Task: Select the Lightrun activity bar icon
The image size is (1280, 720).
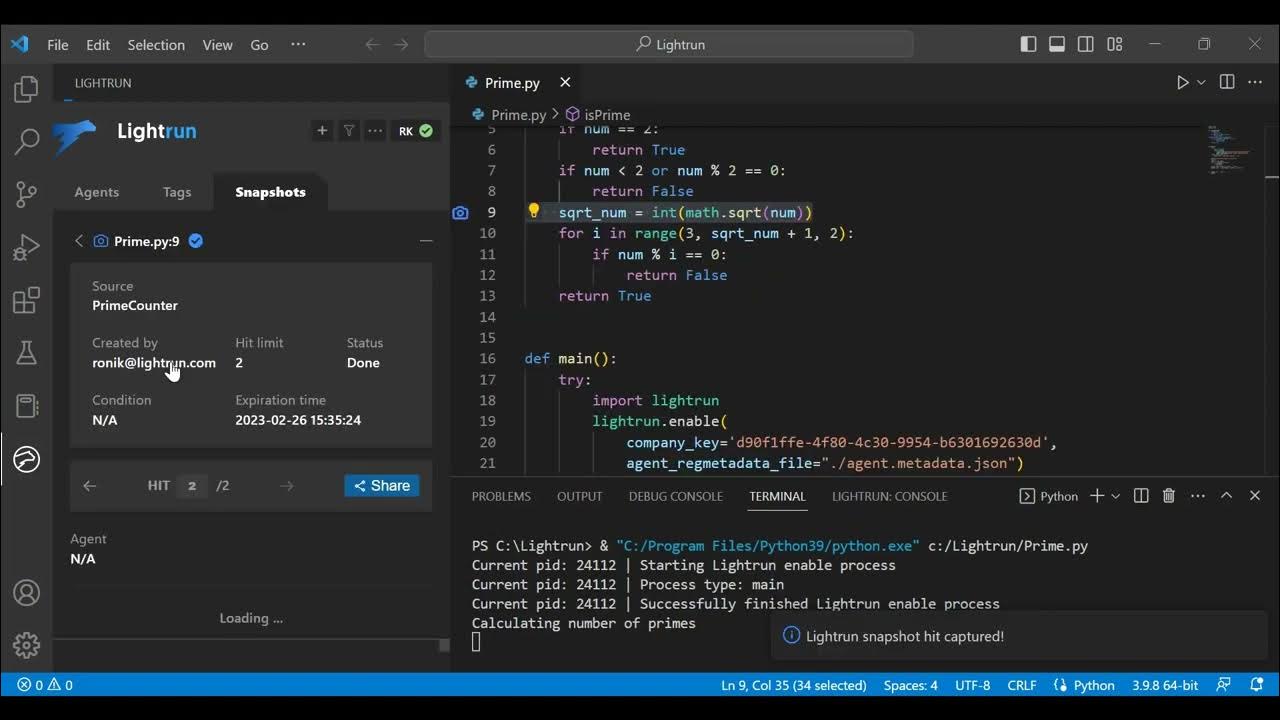Action: [26, 459]
